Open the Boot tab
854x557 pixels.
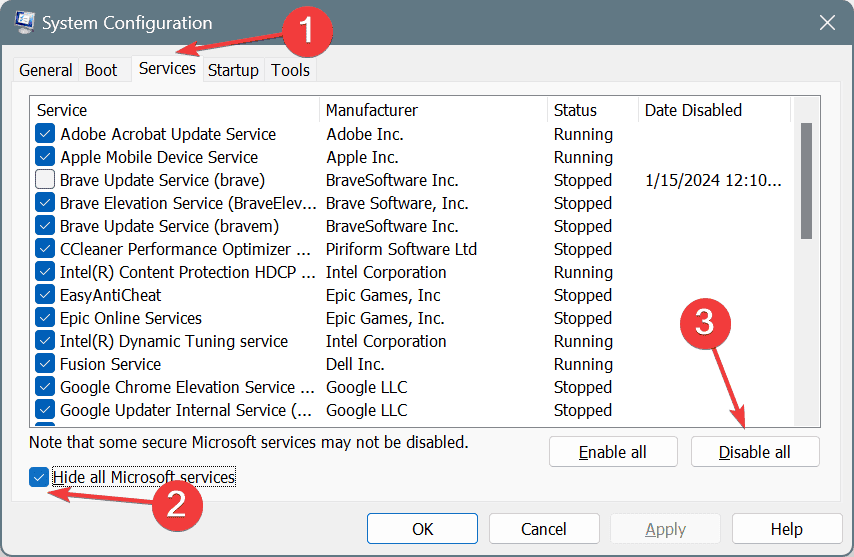click(101, 70)
